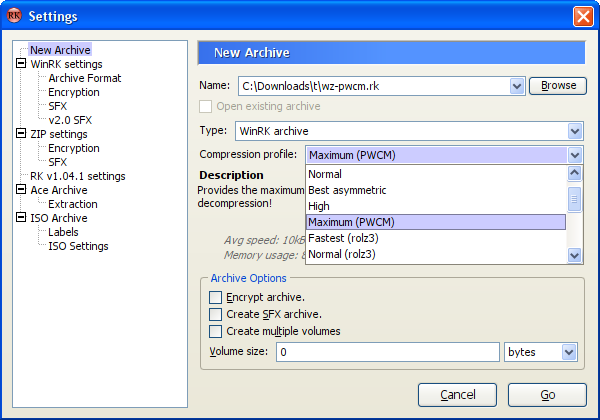
Task: Collapse the WinRK settings node
Action: click(21, 63)
